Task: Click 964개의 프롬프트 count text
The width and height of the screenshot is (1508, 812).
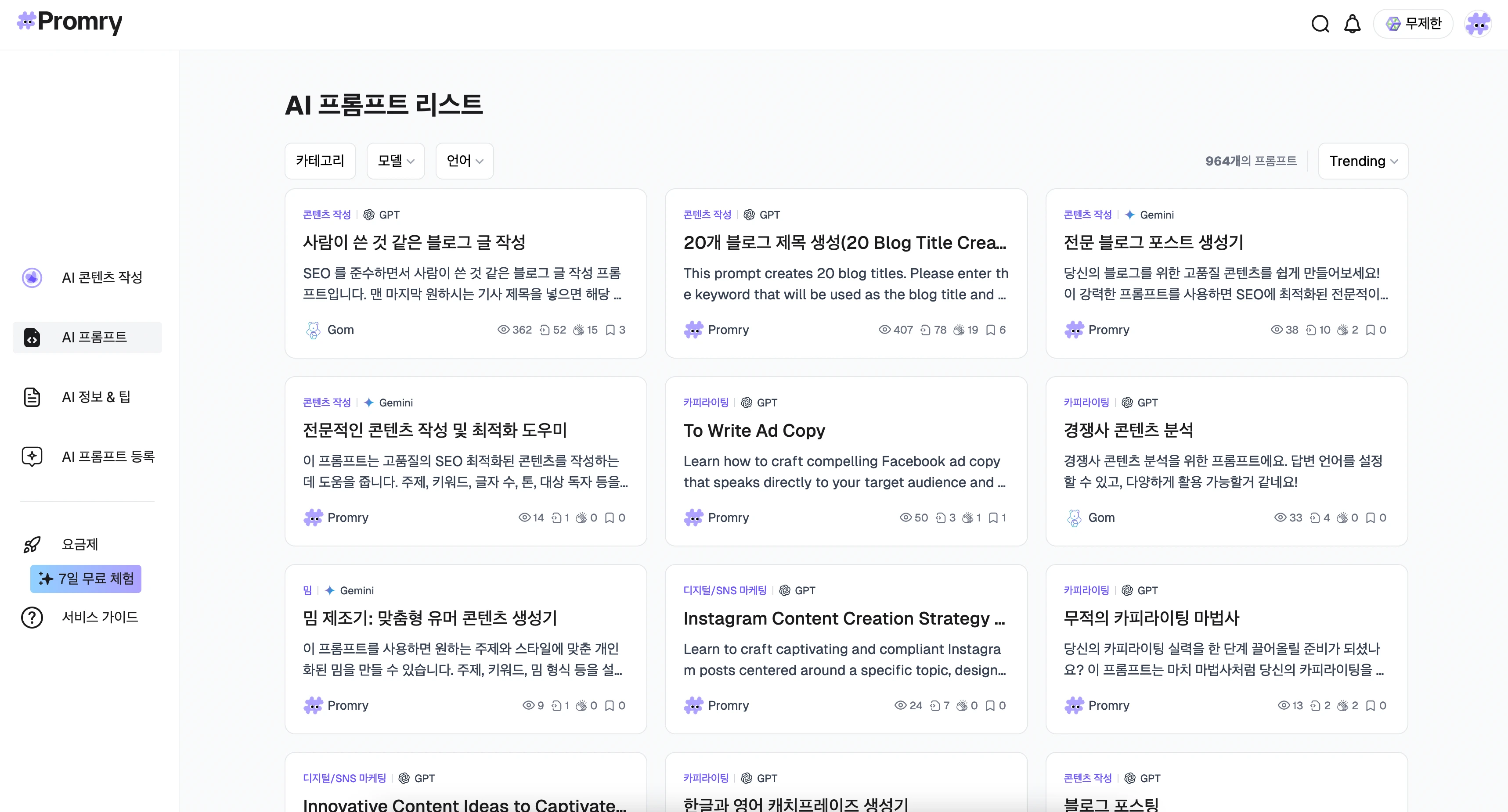Action: (1251, 161)
